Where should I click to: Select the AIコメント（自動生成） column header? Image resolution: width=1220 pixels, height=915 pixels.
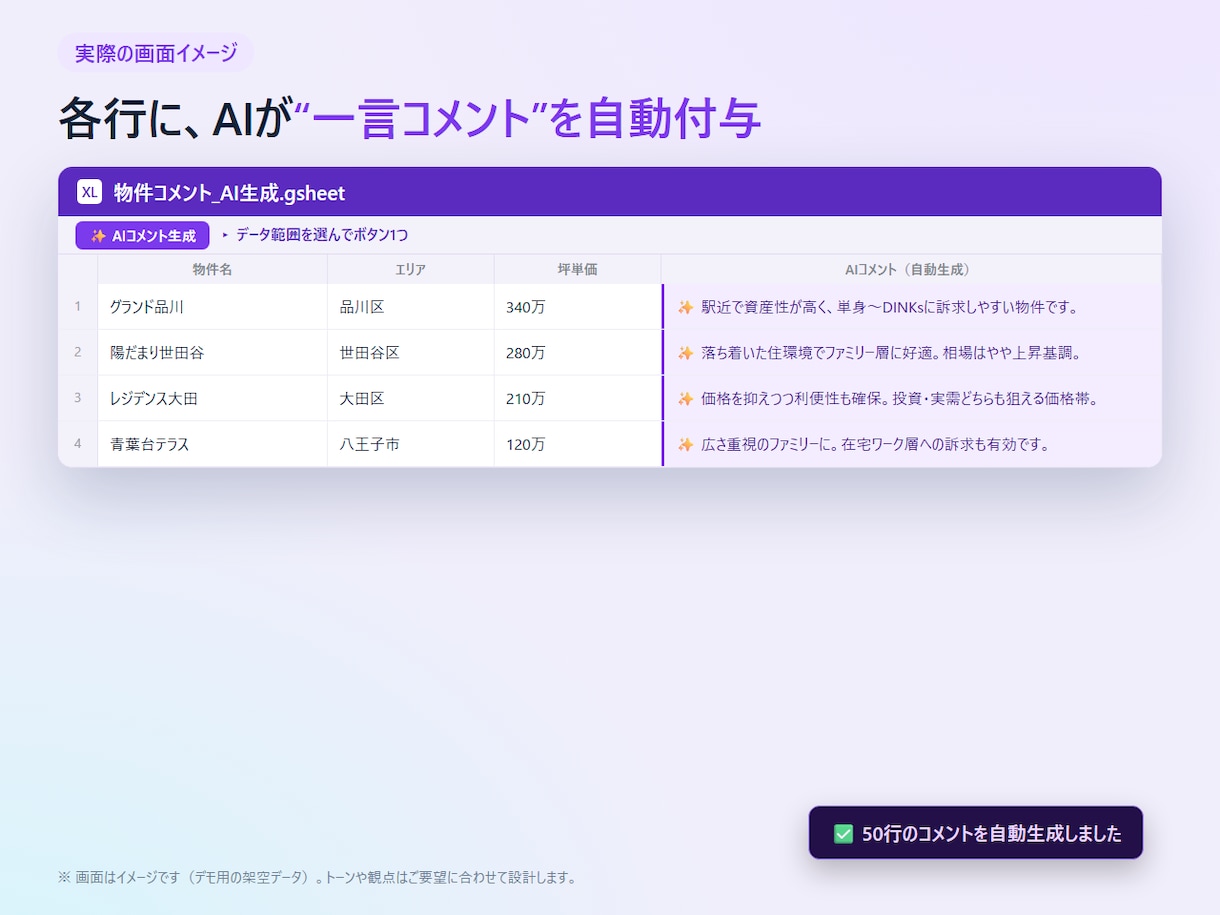[911, 269]
